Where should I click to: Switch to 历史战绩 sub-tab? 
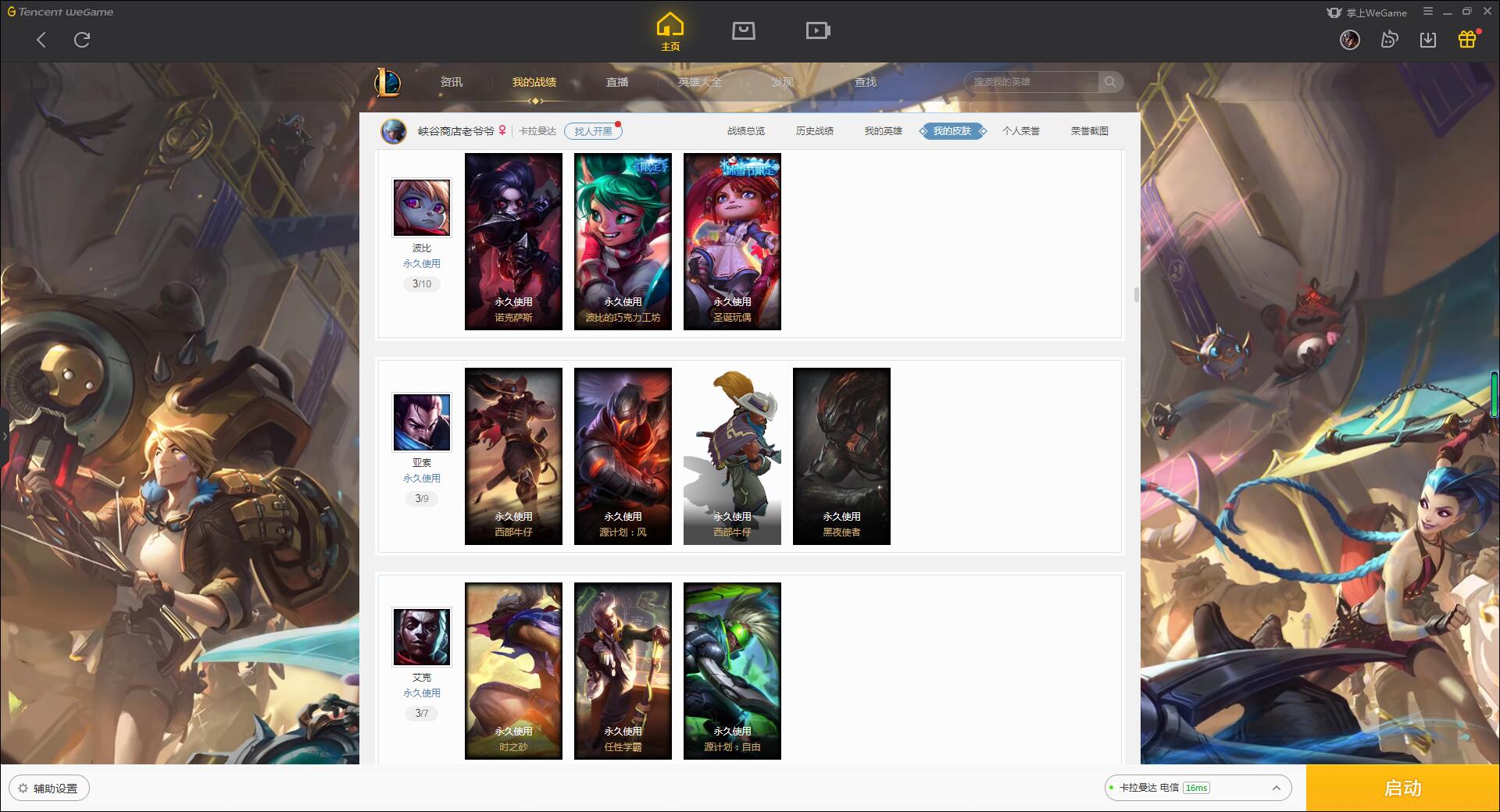pos(815,131)
